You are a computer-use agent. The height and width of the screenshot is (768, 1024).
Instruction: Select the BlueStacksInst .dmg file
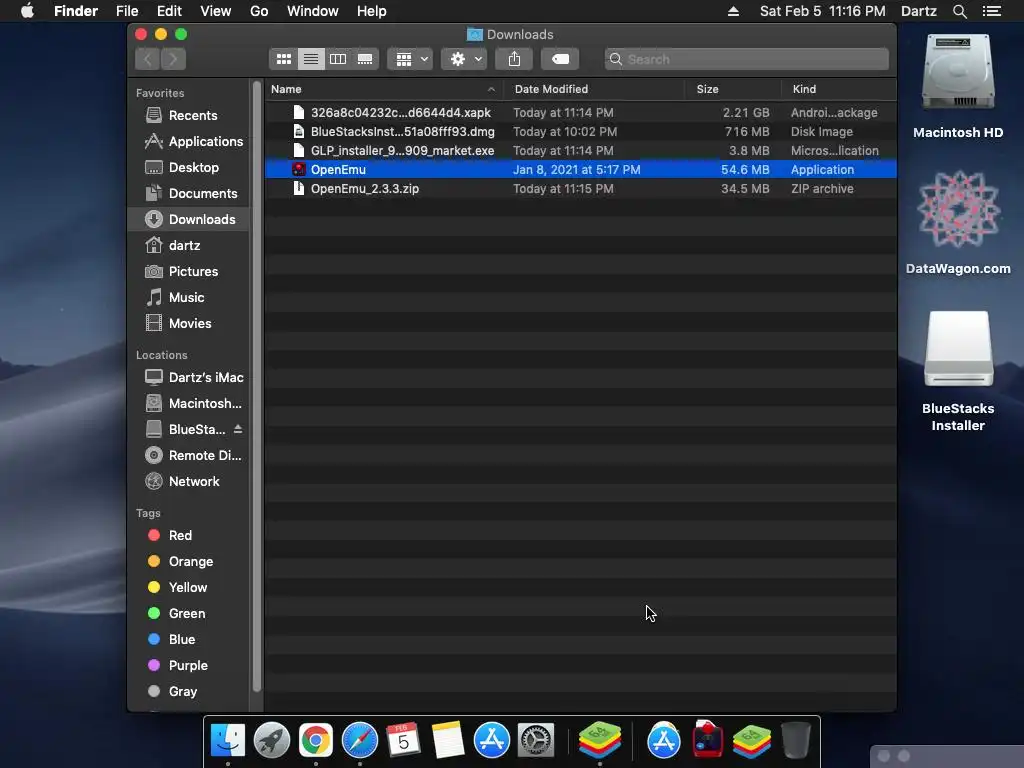click(x=581, y=132)
